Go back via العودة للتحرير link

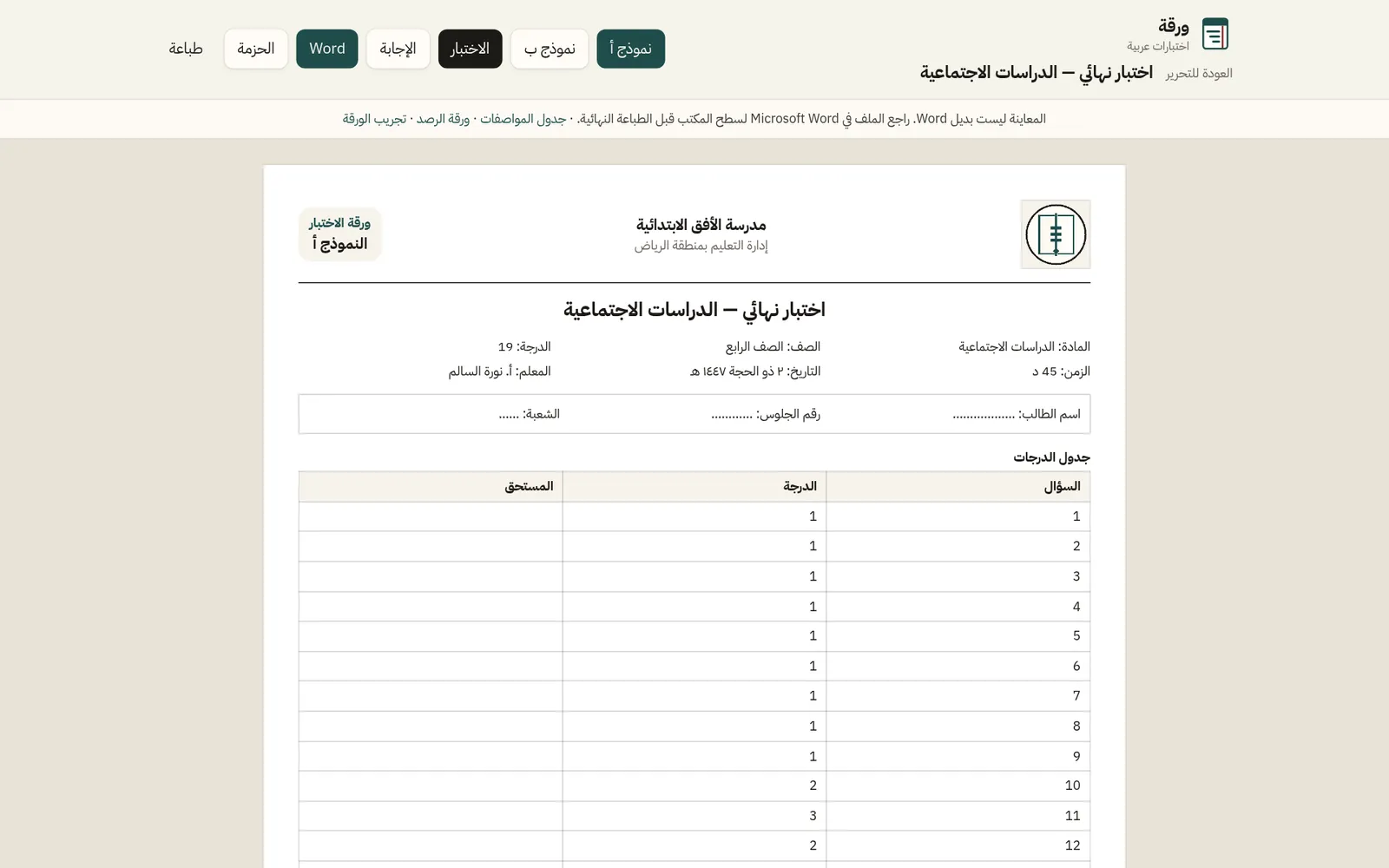tap(1199, 73)
